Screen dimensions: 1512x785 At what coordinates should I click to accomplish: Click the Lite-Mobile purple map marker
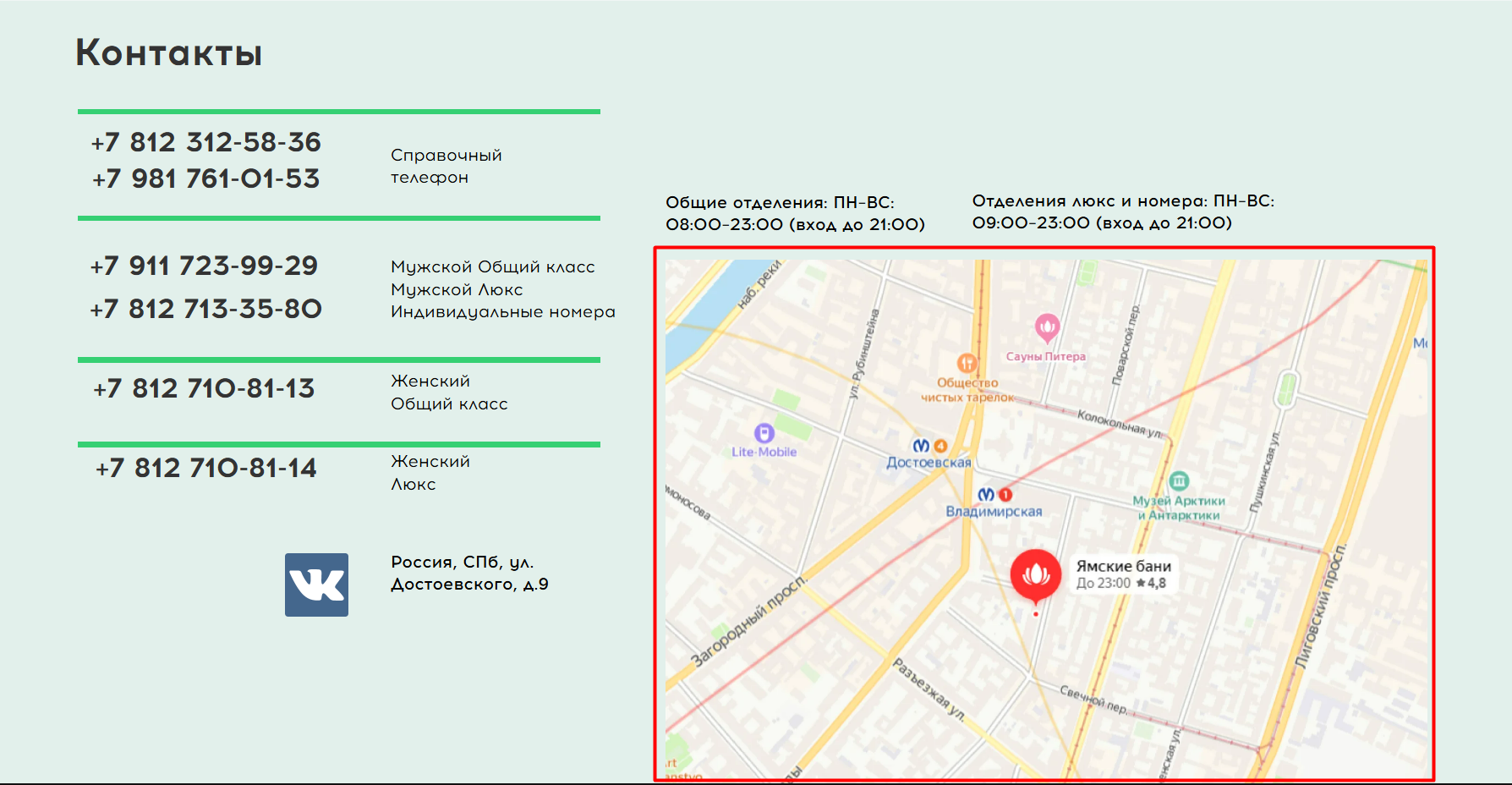(764, 433)
